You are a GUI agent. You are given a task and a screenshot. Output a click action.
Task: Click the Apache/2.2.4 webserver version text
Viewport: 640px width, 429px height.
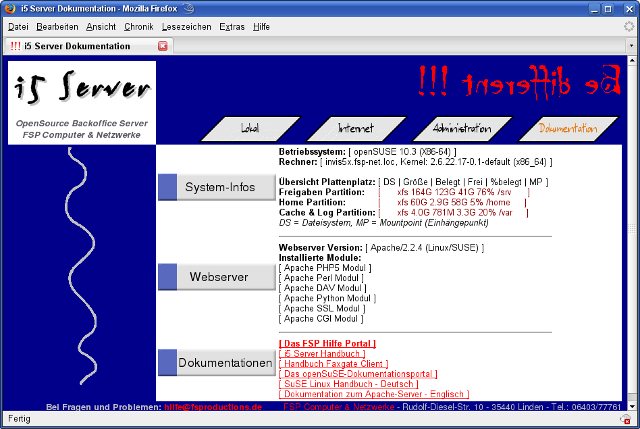pyautogui.click(x=424, y=248)
